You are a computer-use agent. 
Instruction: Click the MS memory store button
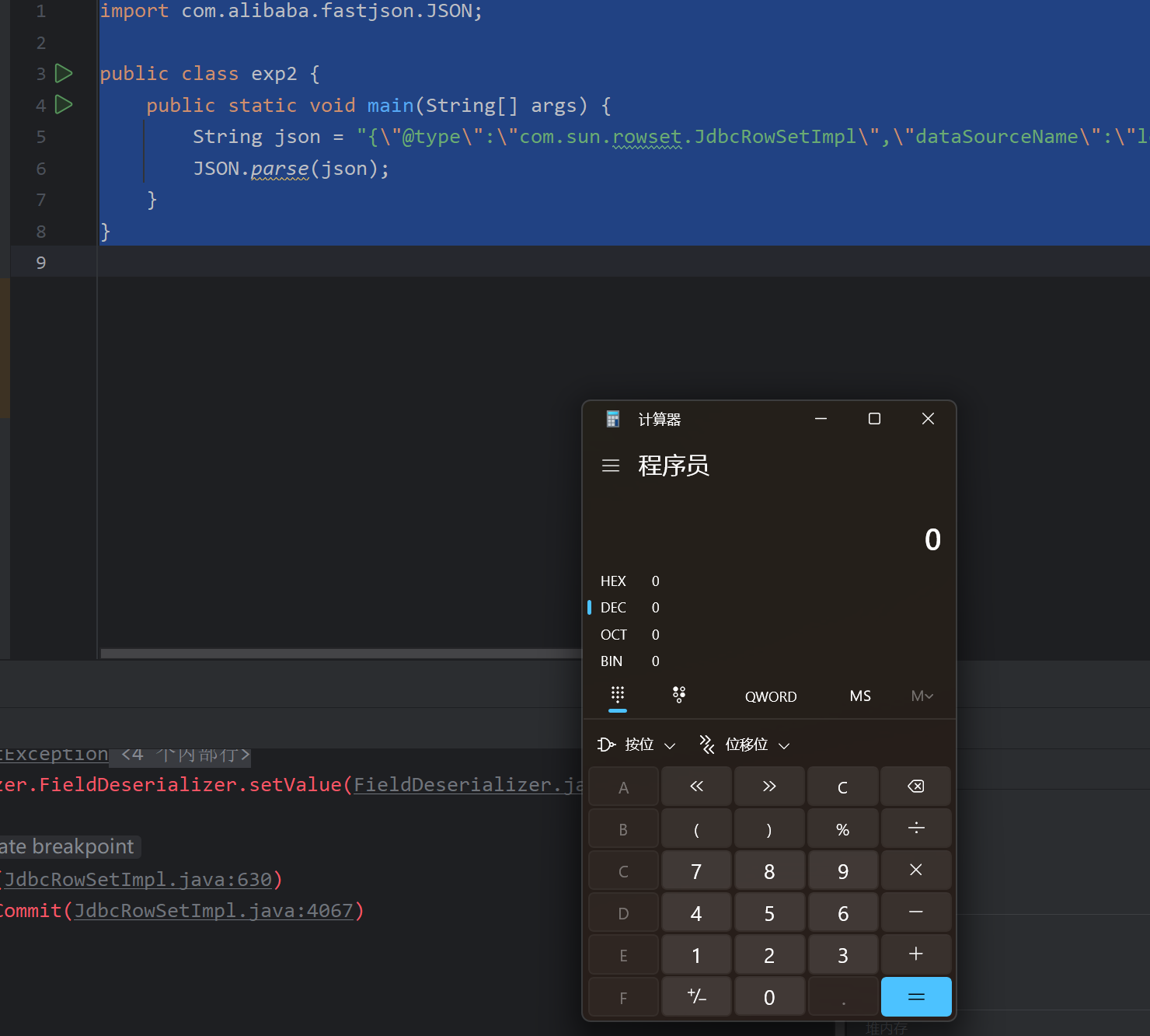click(859, 696)
